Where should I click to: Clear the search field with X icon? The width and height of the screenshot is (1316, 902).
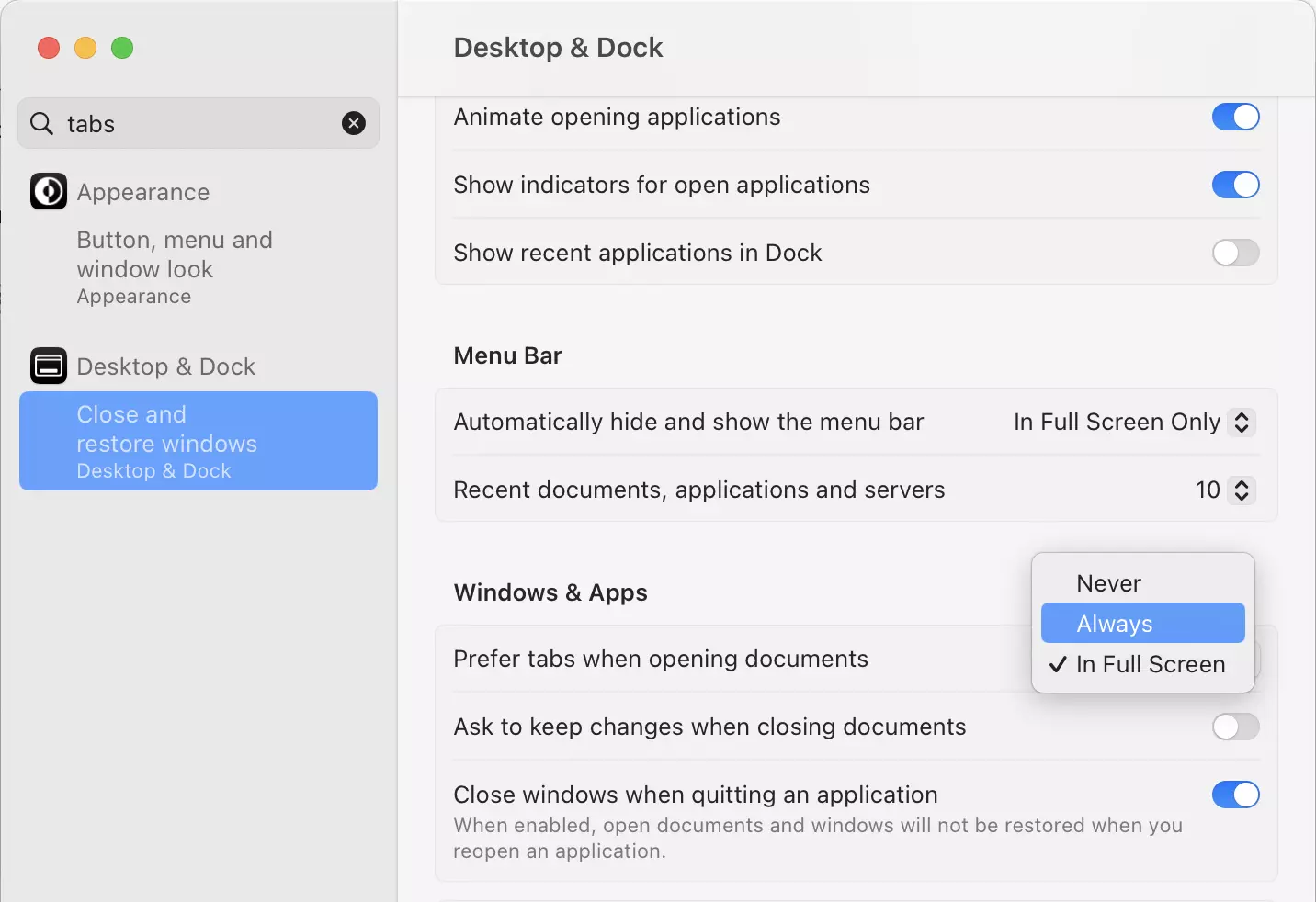[354, 123]
